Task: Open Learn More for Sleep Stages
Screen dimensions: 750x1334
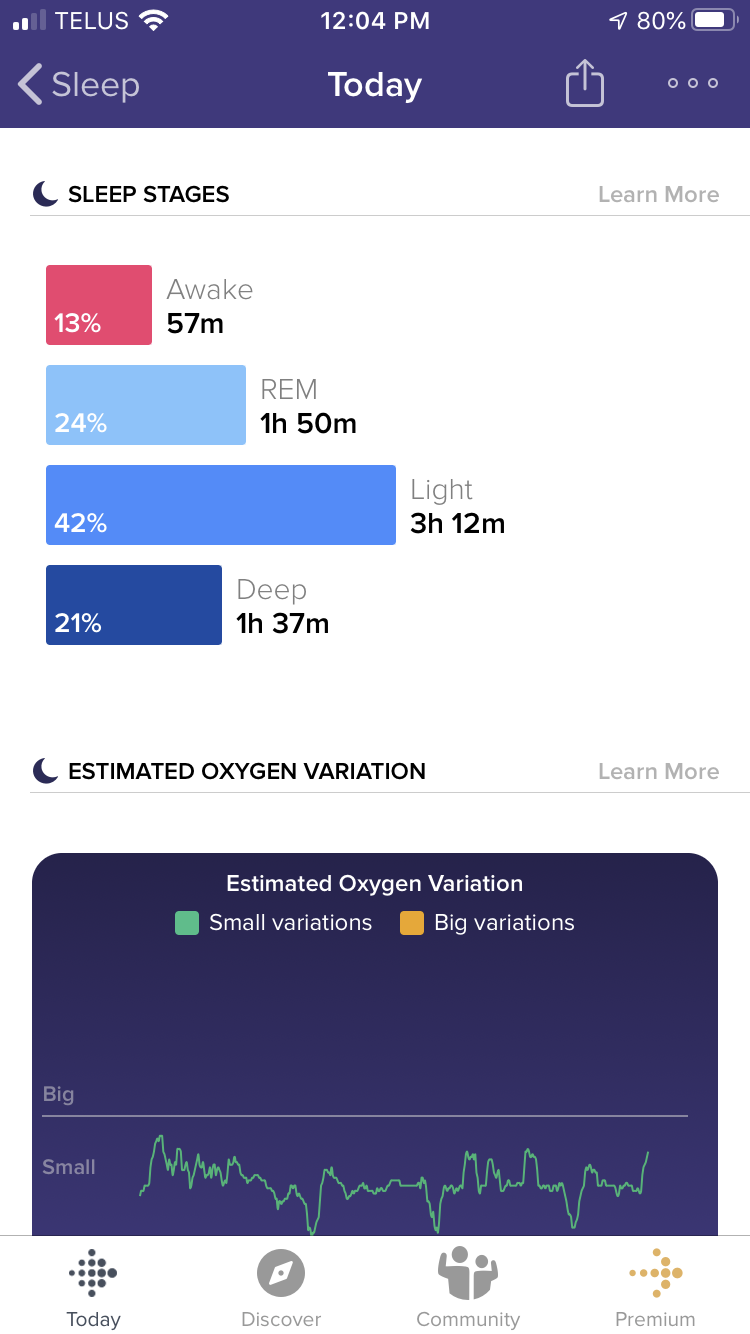Action: click(x=658, y=194)
